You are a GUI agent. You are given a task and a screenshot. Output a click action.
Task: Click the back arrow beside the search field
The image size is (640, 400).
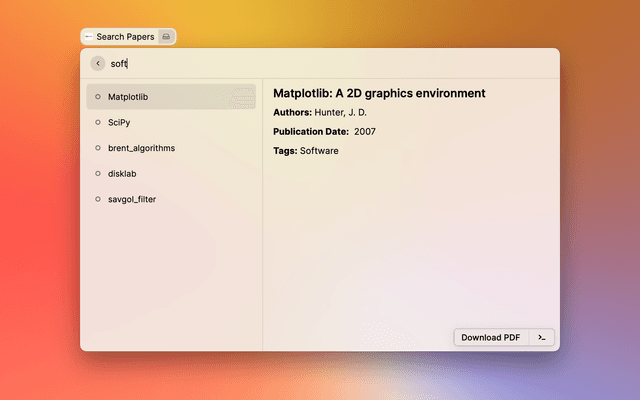point(97,63)
